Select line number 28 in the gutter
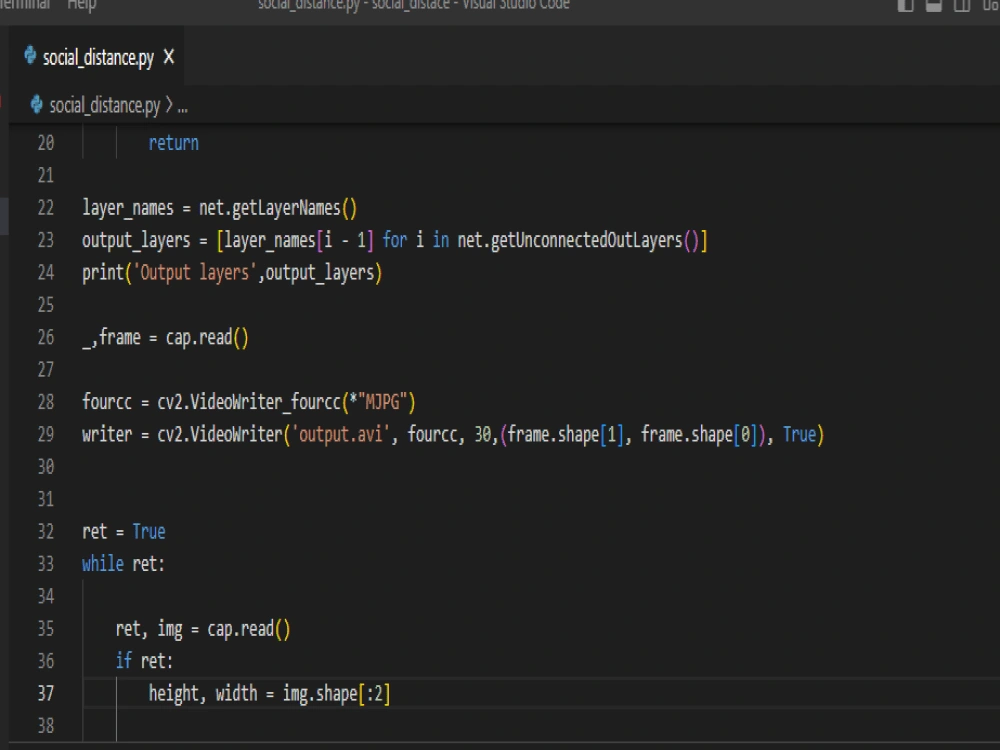 click(x=45, y=402)
